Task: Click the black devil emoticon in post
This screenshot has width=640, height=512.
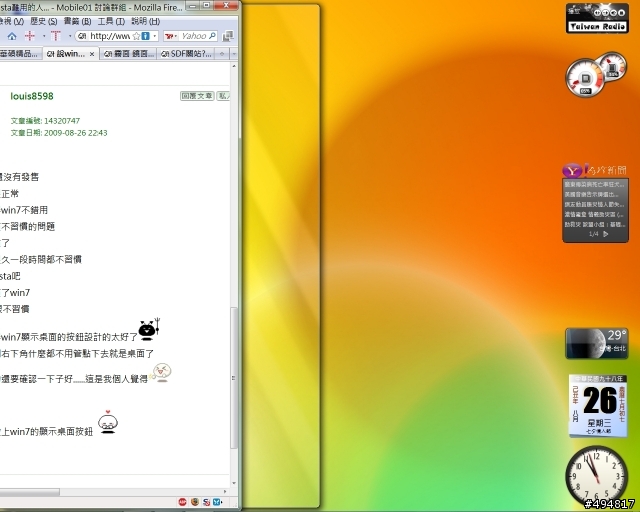Action: (149, 329)
